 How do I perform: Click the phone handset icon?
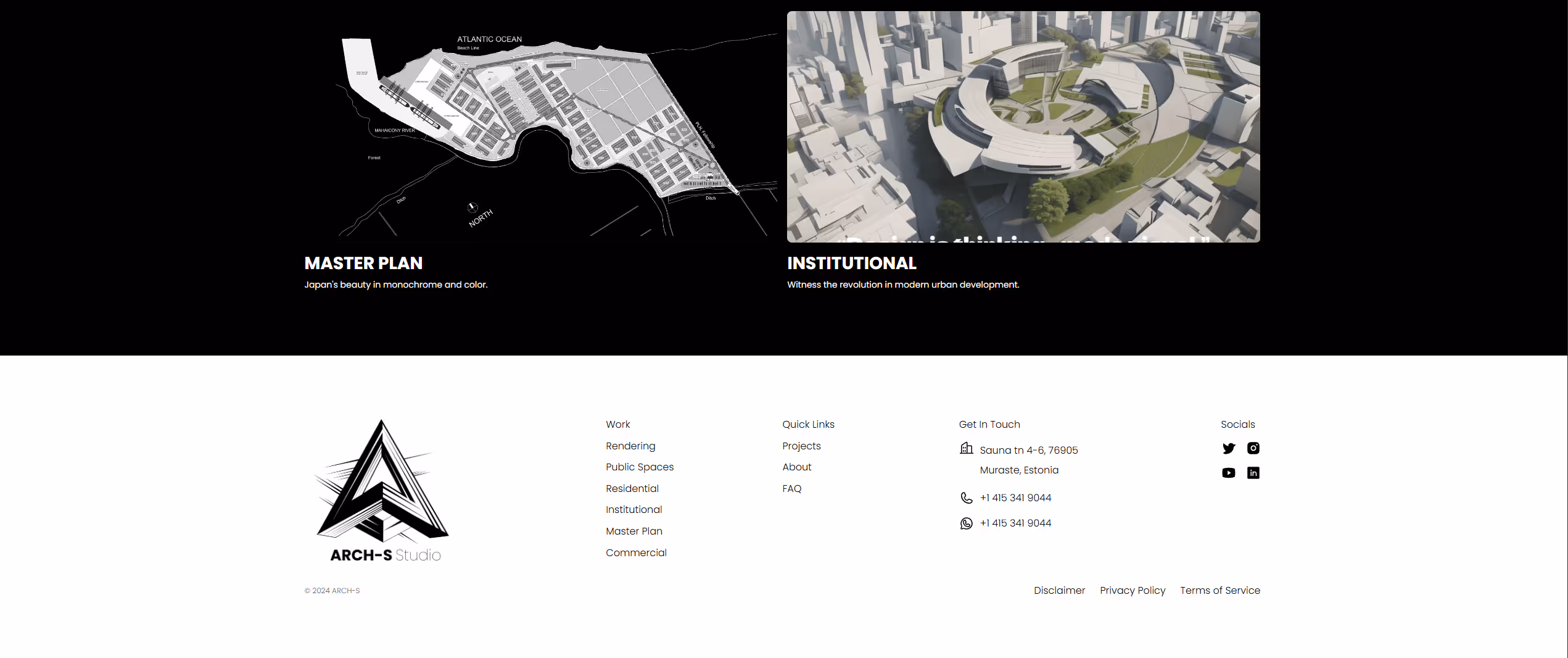[966, 498]
